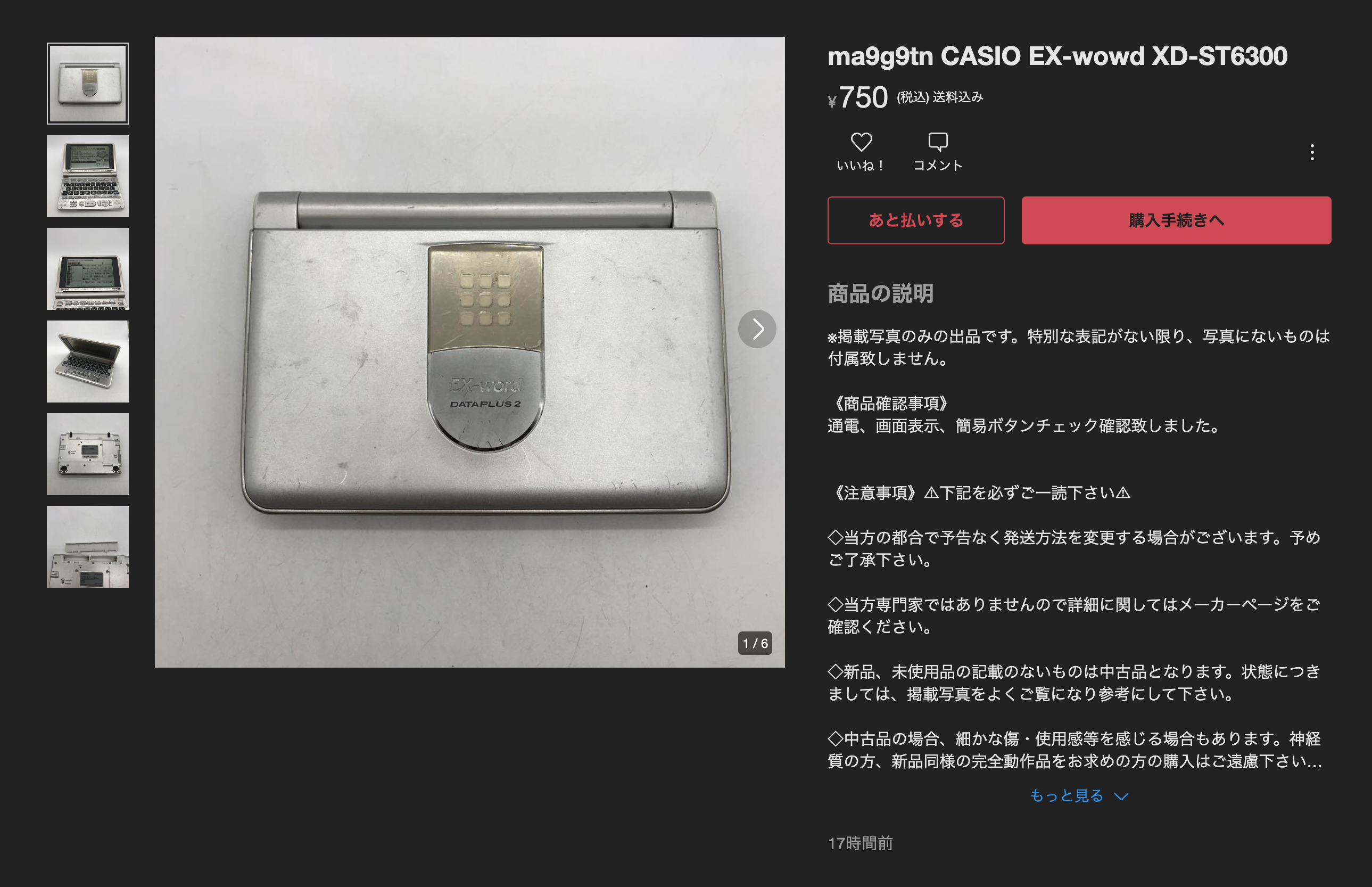Go to next photo with arrow

[x=757, y=329]
